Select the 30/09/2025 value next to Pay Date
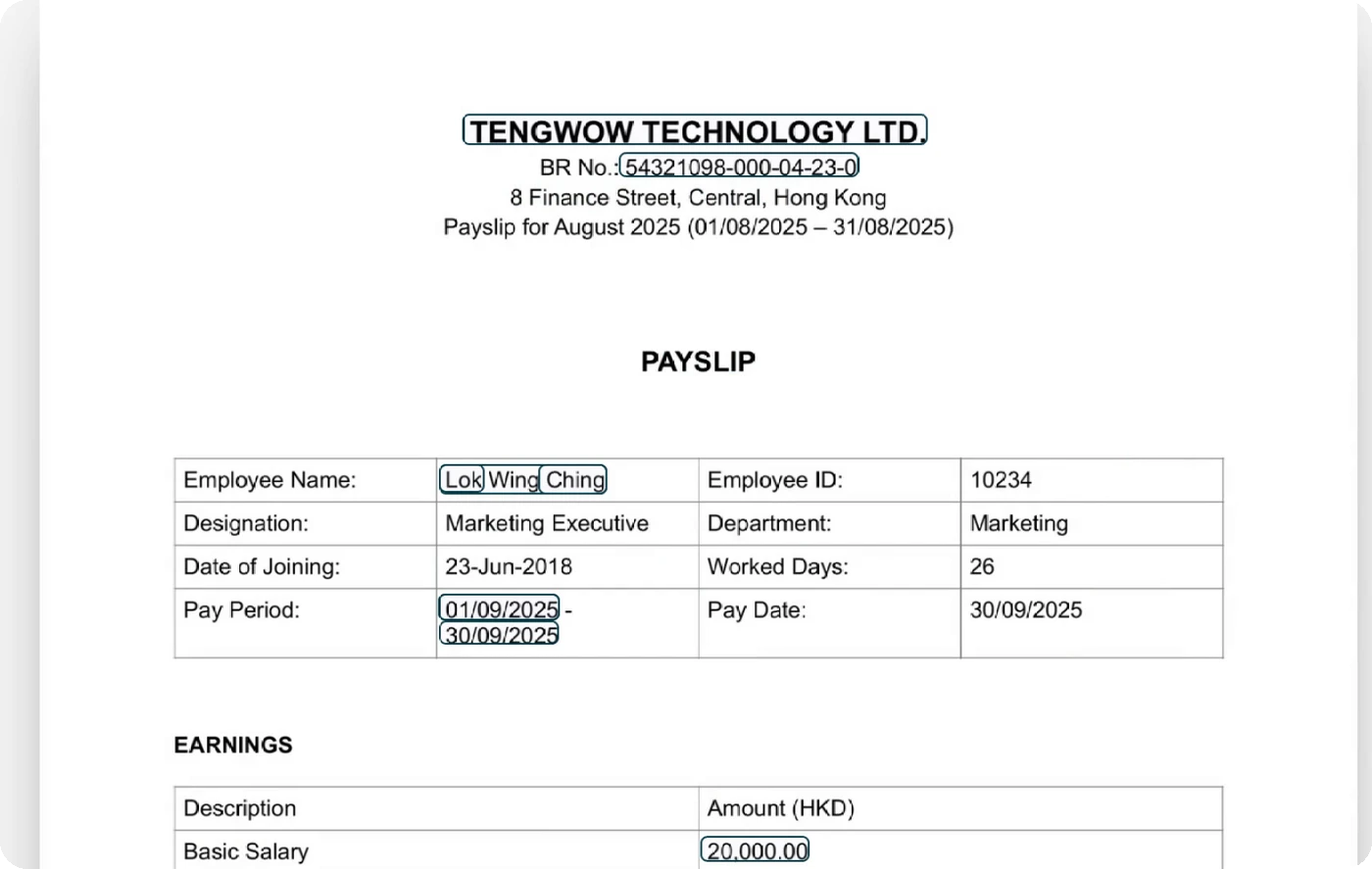 (1026, 609)
